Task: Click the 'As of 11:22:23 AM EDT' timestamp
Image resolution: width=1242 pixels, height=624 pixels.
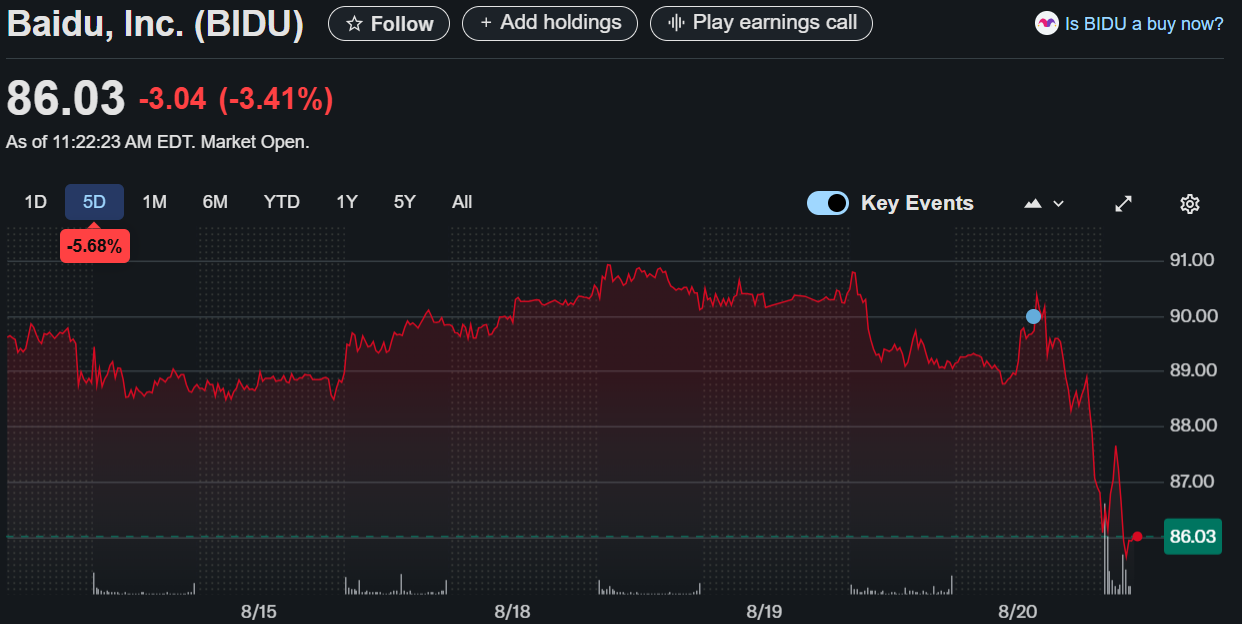Action: click(158, 142)
